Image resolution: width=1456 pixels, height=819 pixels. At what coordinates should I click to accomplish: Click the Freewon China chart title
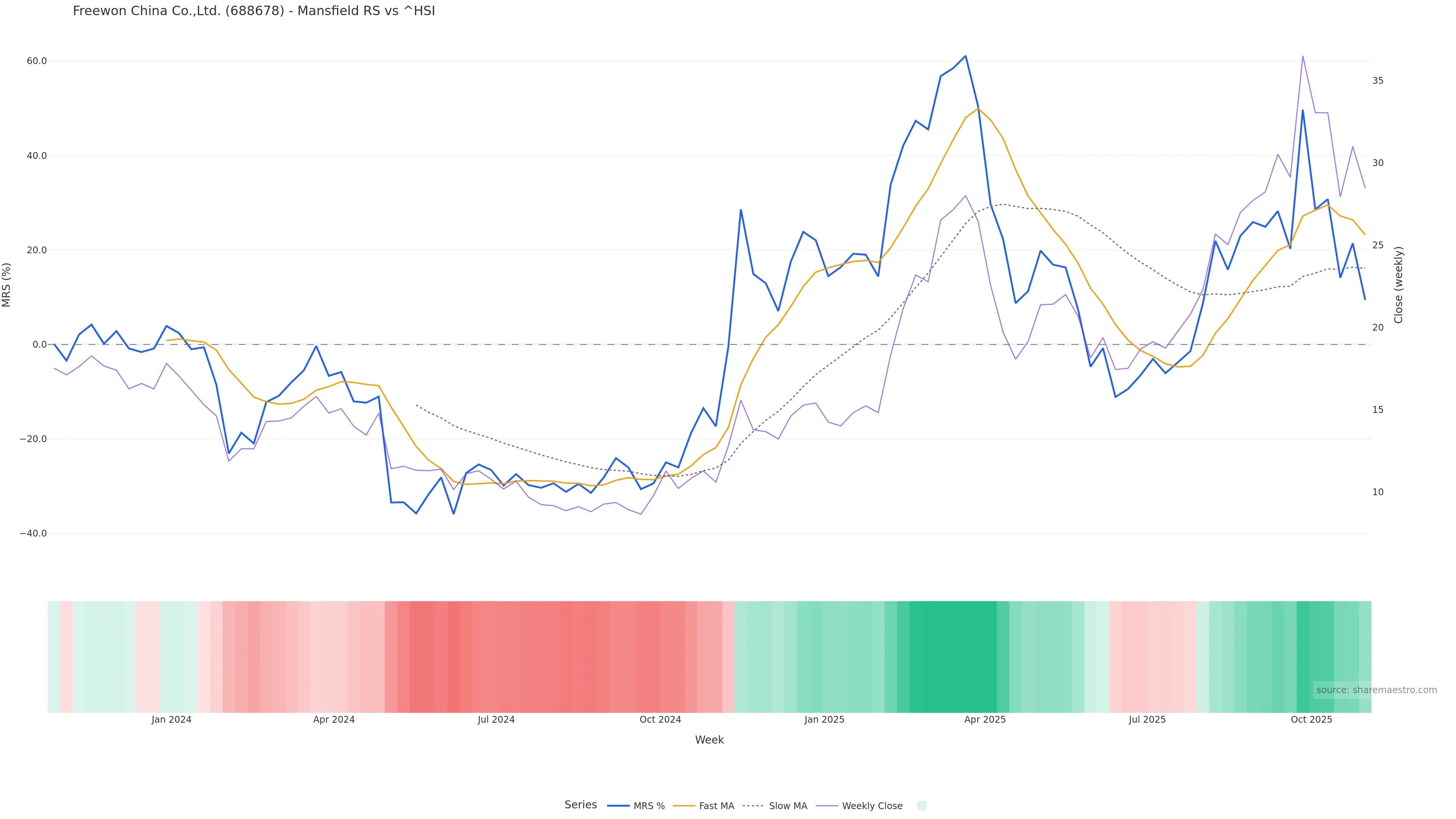coord(254,11)
